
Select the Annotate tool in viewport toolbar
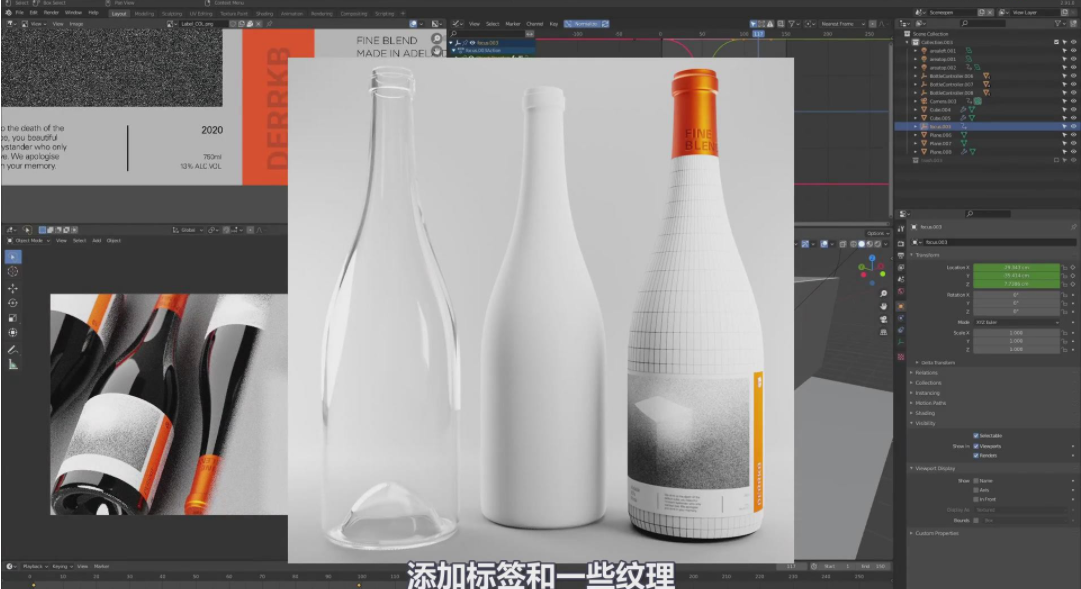pos(13,350)
